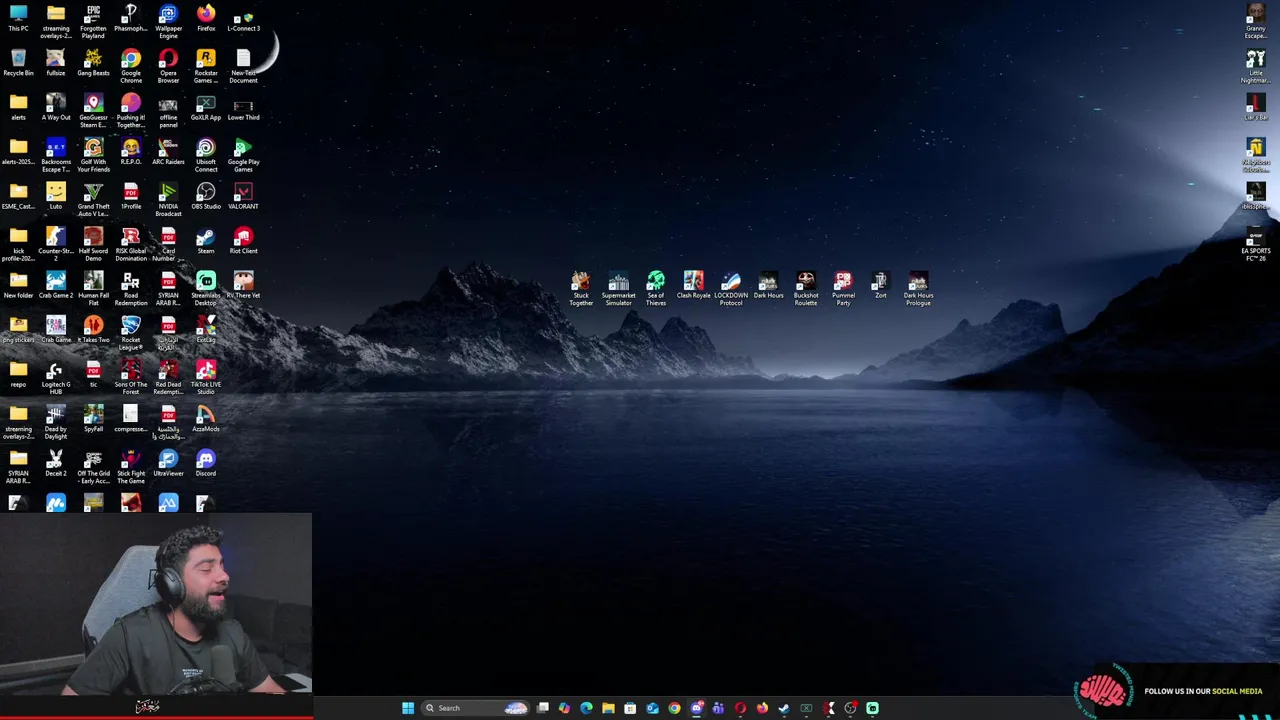
Task: Switch to Discord on taskbar
Action: coord(697,708)
